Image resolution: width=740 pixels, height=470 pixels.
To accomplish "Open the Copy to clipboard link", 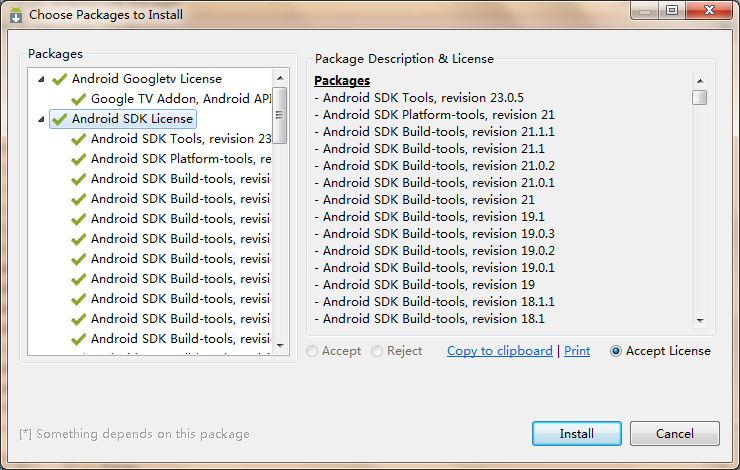I will click(x=500, y=351).
